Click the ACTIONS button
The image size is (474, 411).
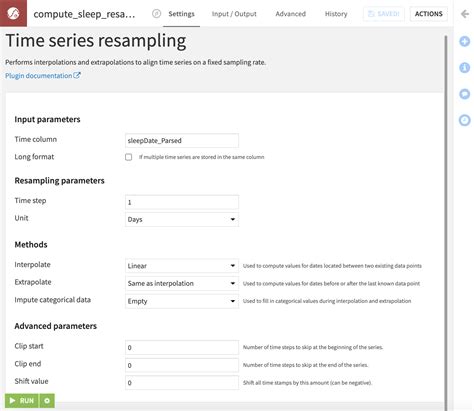(x=428, y=14)
